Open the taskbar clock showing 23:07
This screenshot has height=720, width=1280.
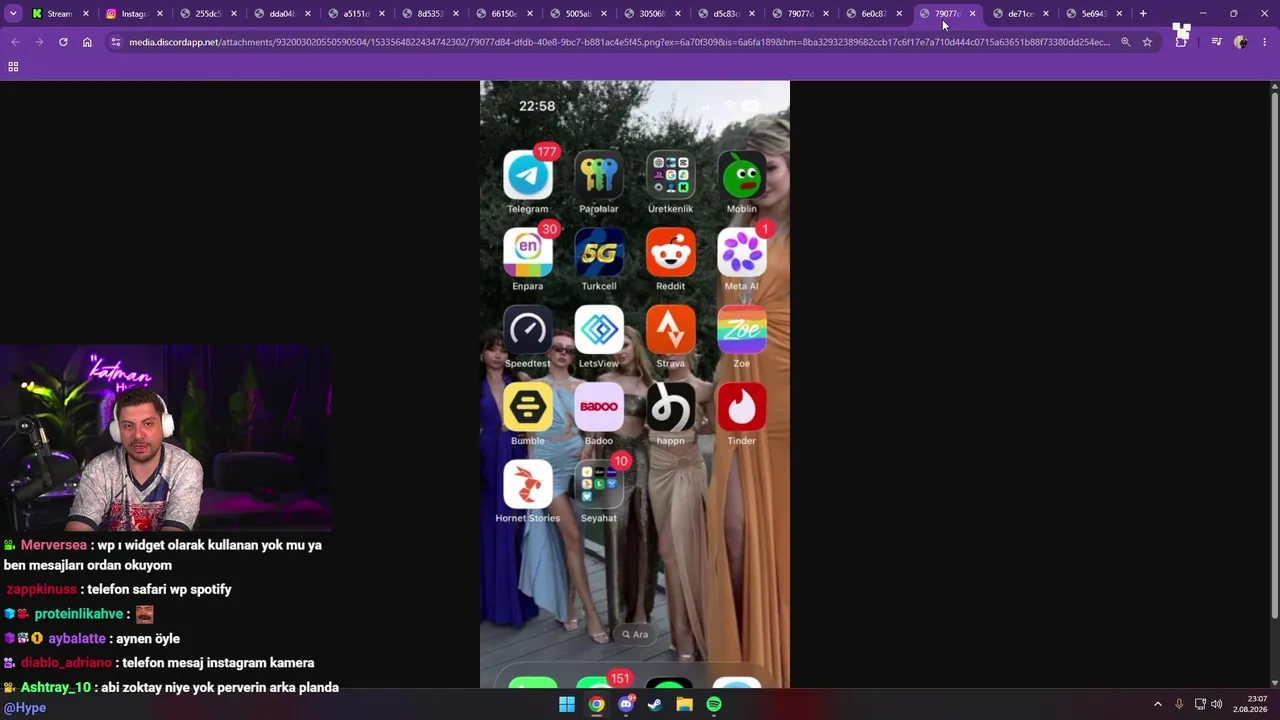(1251, 704)
